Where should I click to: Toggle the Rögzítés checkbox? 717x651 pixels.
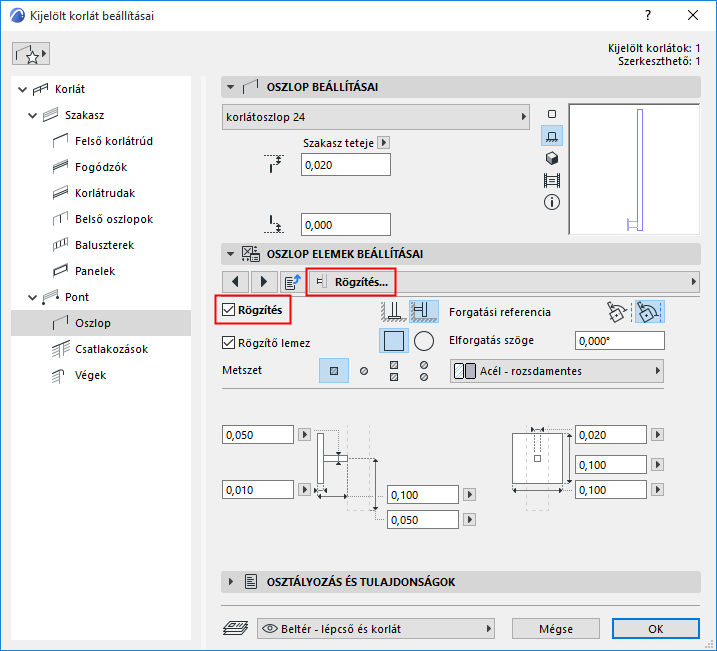228,310
